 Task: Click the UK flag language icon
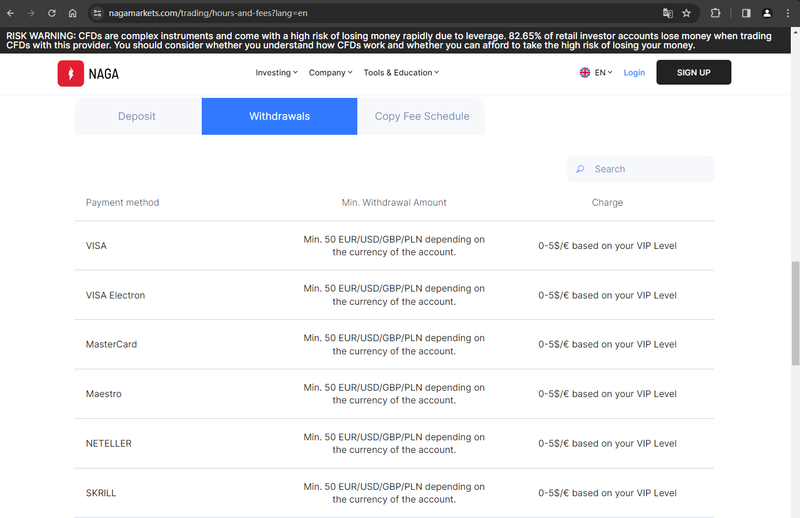coord(585,72)
